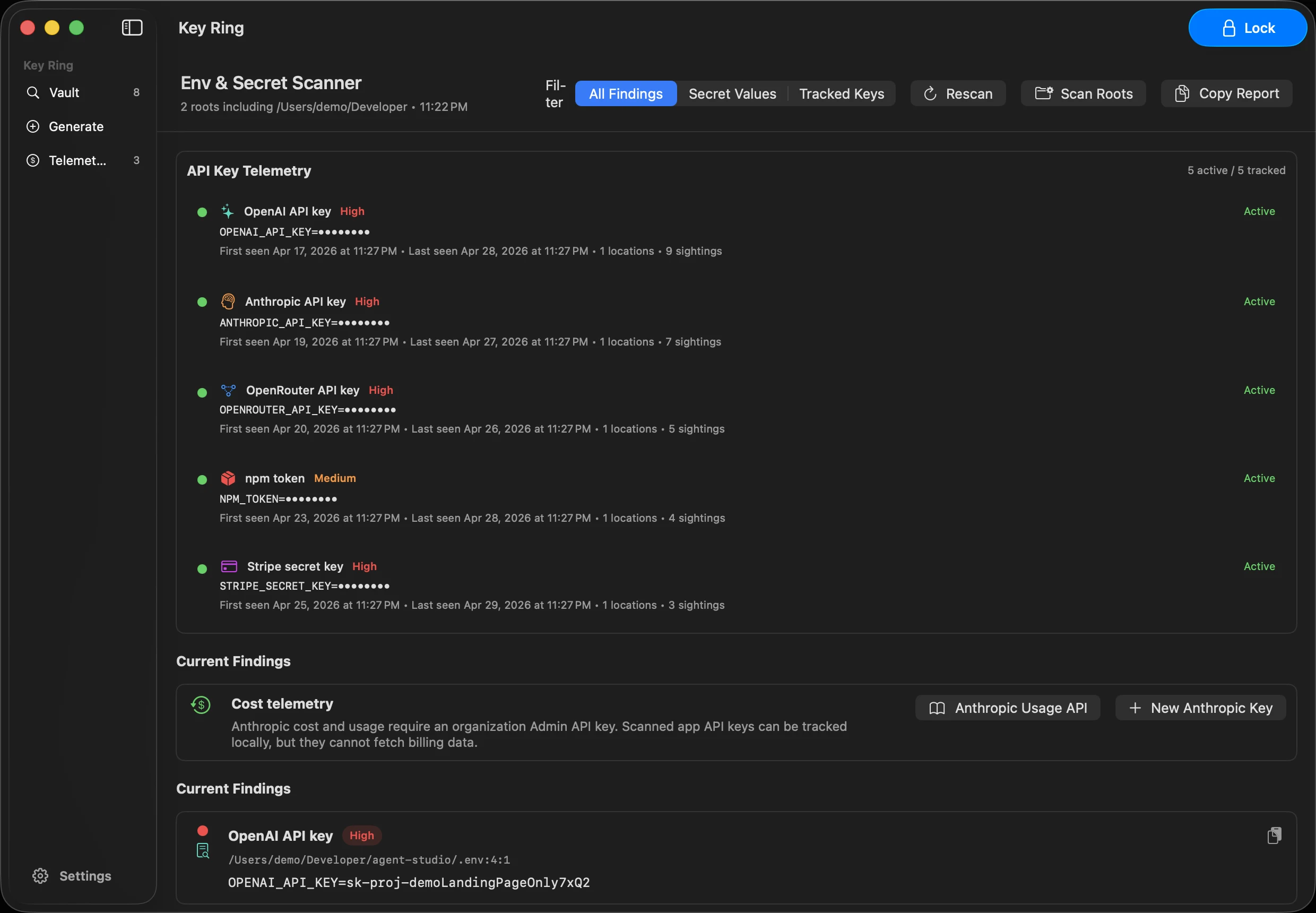Screen dimensions: 1316x913
Task: Click the green status dot for Anthropic API key
Action: coord(202,302)
